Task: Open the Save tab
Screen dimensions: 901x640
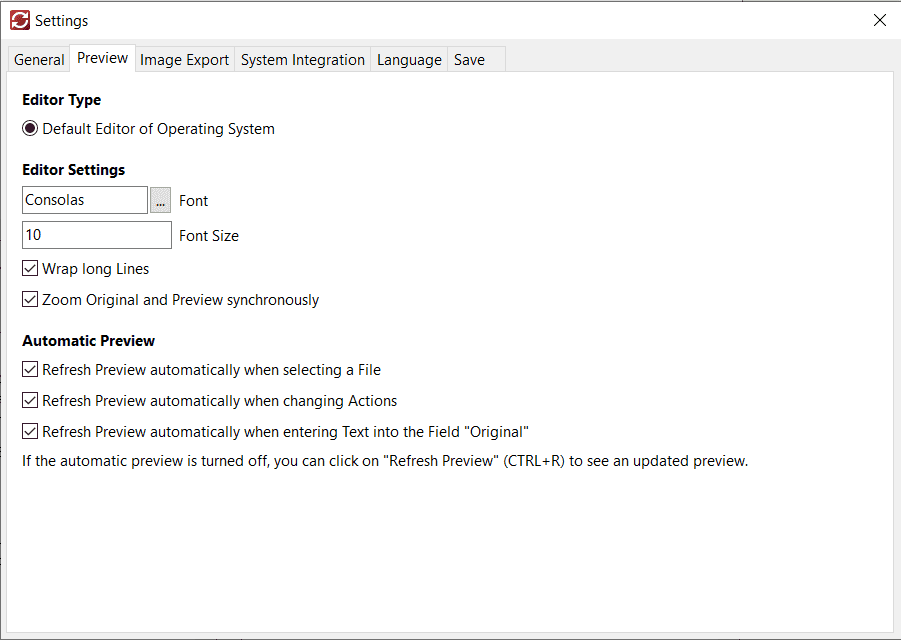Action: [x=469, y=60]
